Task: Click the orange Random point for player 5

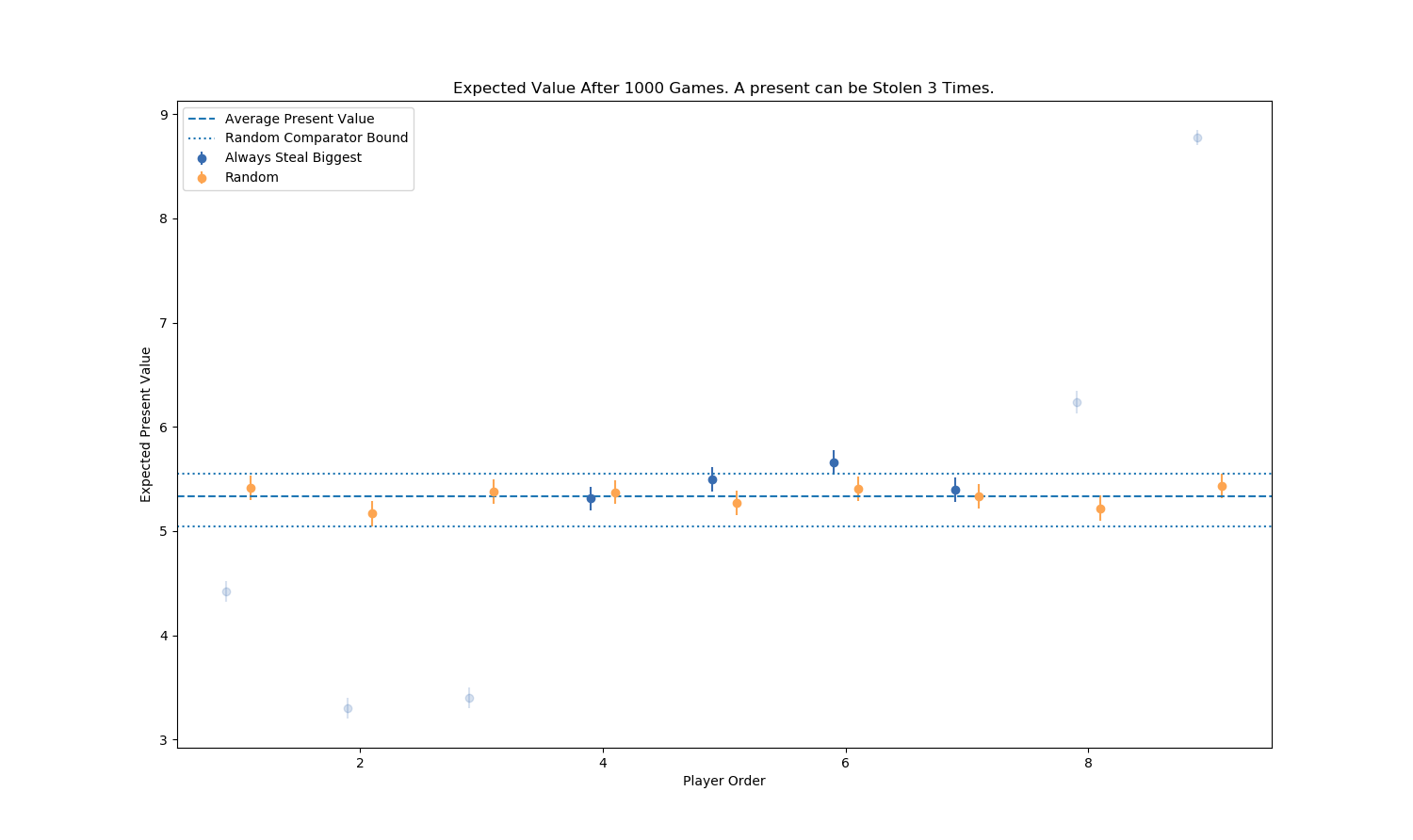Action: point(737,503)
